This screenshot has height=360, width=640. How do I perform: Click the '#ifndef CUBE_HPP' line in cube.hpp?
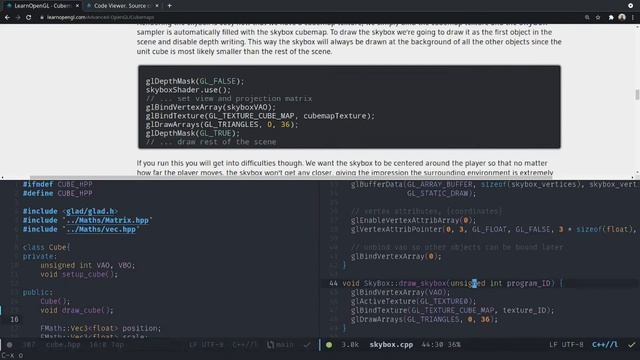tap(58, 184)
